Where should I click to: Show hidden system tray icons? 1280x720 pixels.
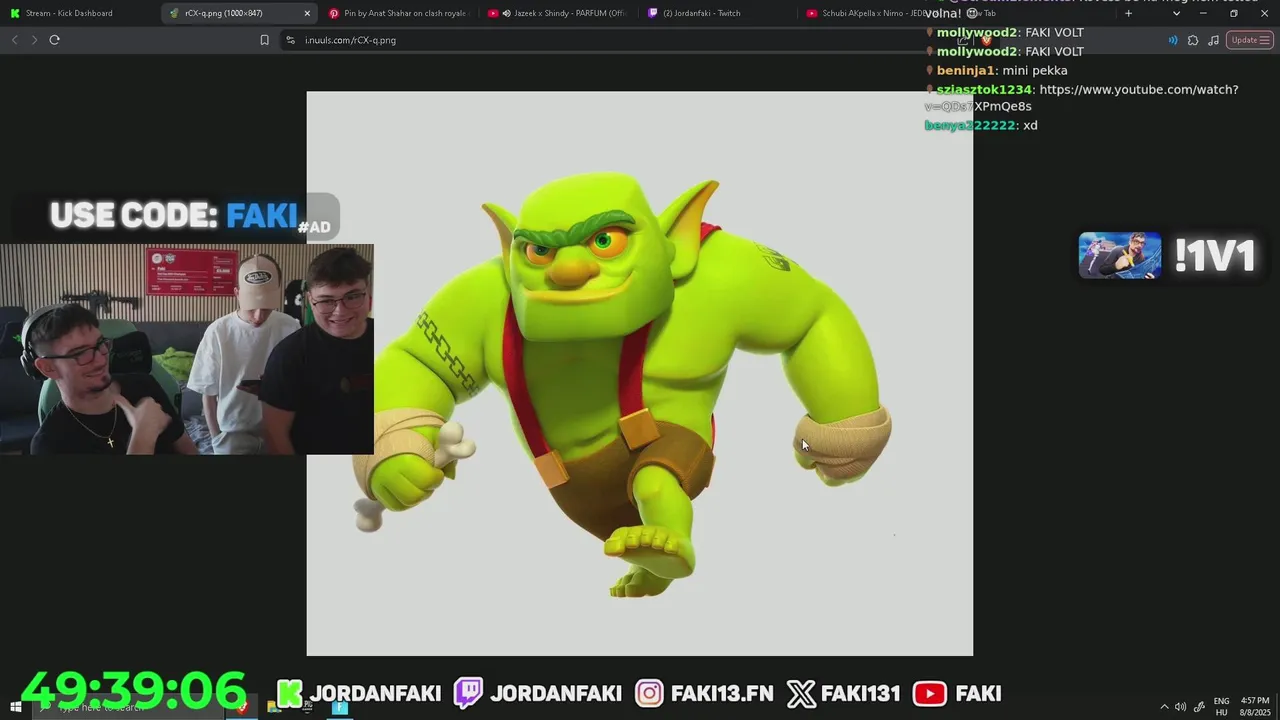coord(1163,707)
